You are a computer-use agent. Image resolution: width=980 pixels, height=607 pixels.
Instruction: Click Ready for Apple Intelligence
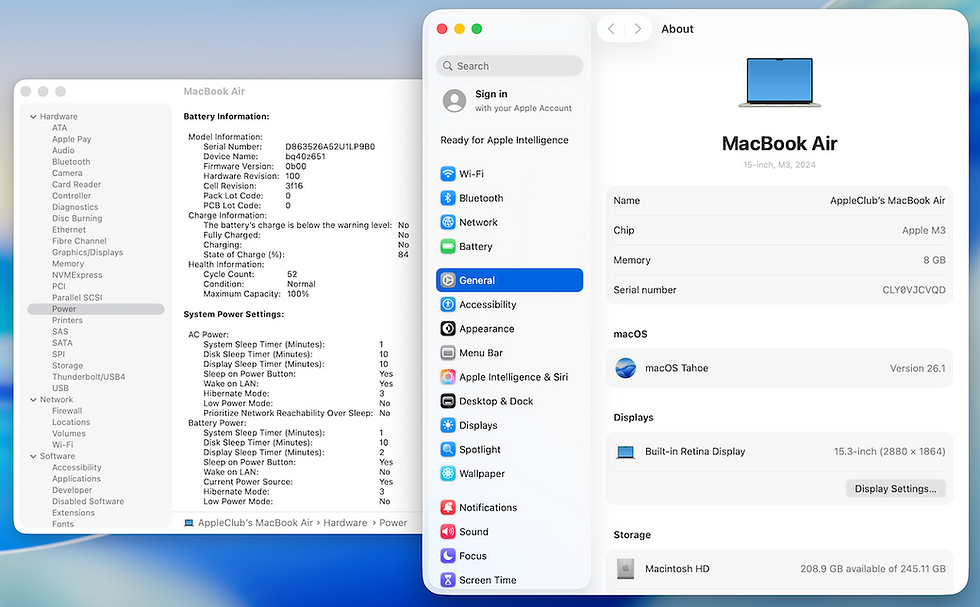tap(504, 140)
